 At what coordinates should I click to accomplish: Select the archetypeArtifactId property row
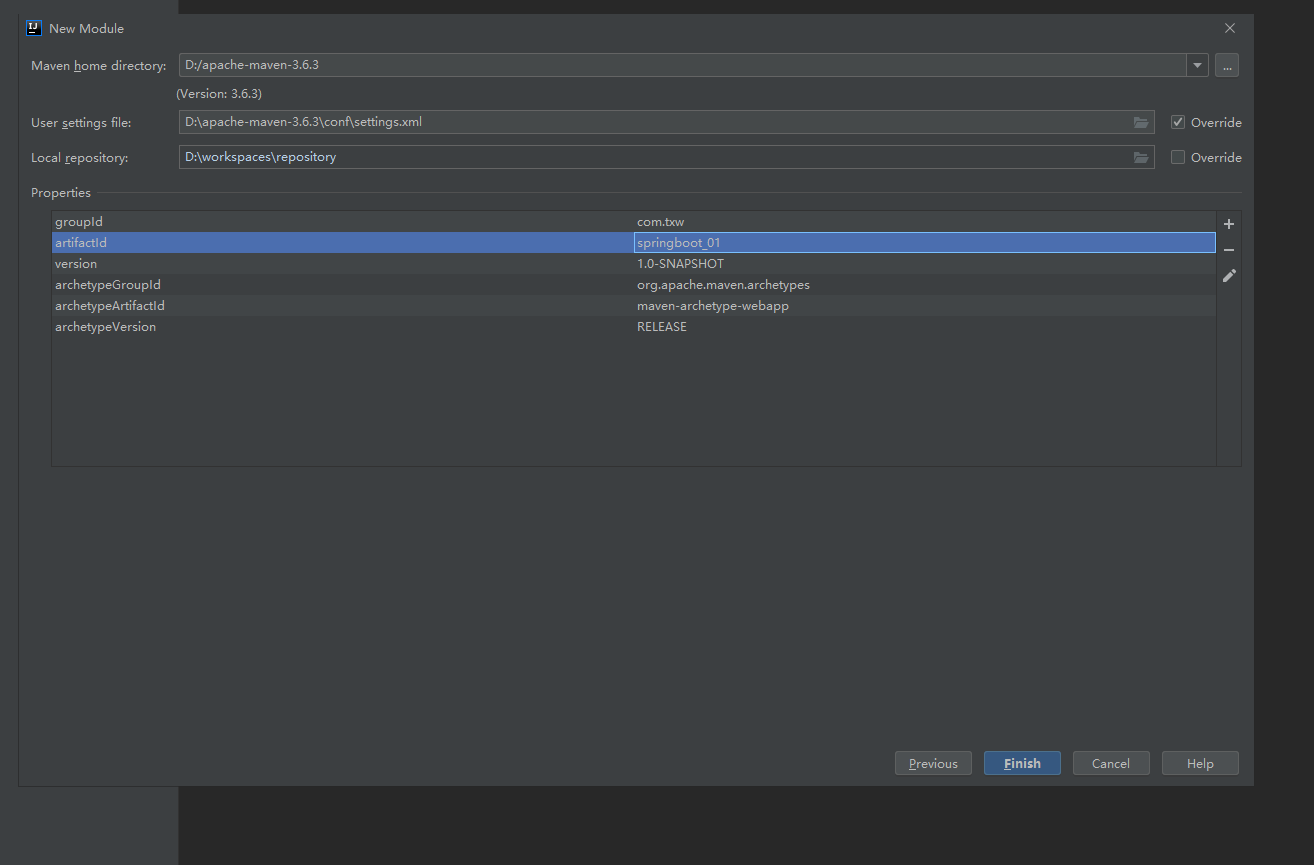(634, 306)
